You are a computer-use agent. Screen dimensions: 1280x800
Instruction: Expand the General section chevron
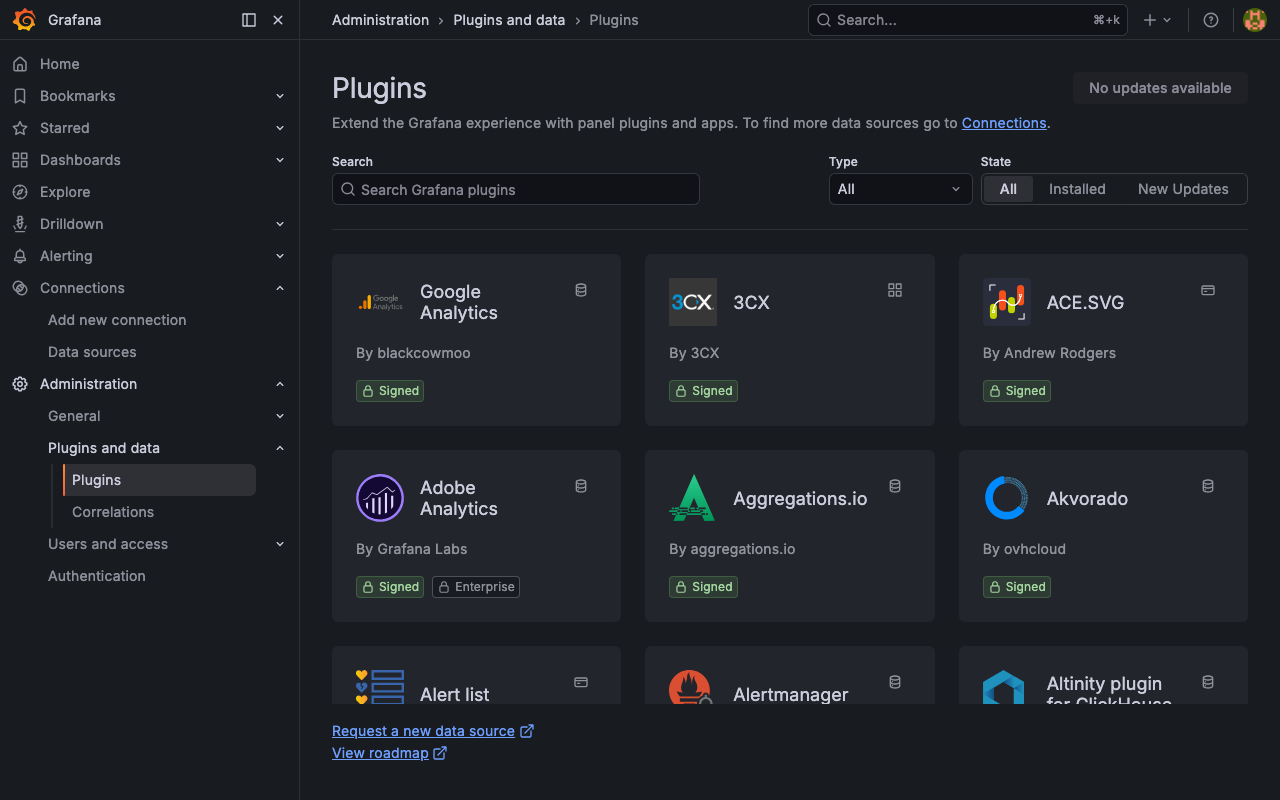[x=280, y=416]
